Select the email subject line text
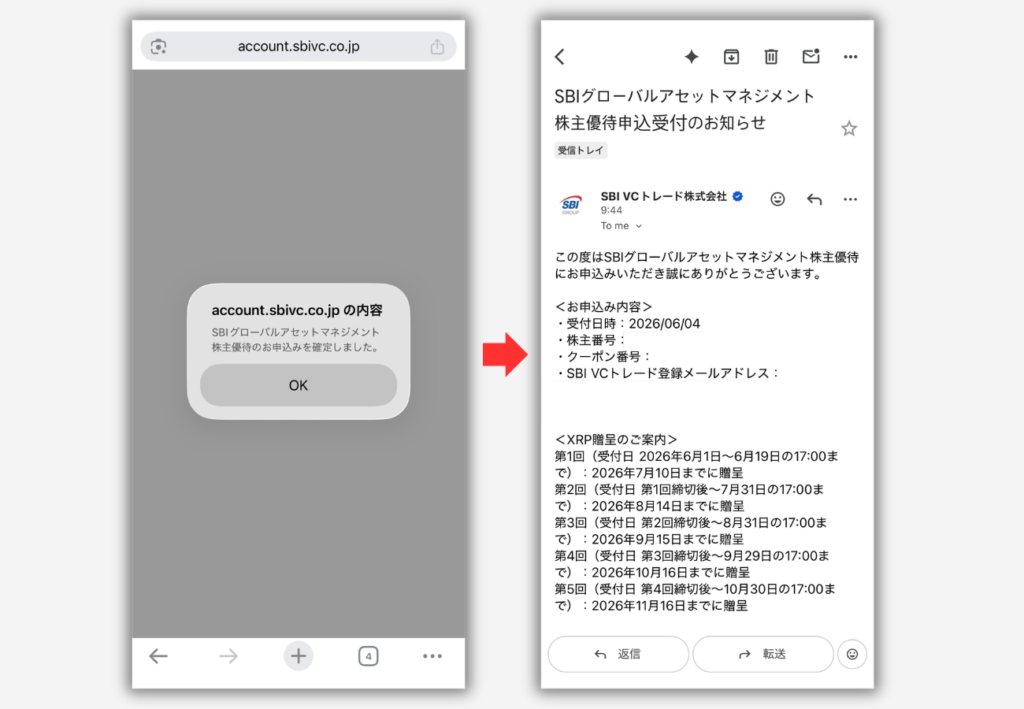The height and width of the screenshot is (709, 1024). point(684,110)
